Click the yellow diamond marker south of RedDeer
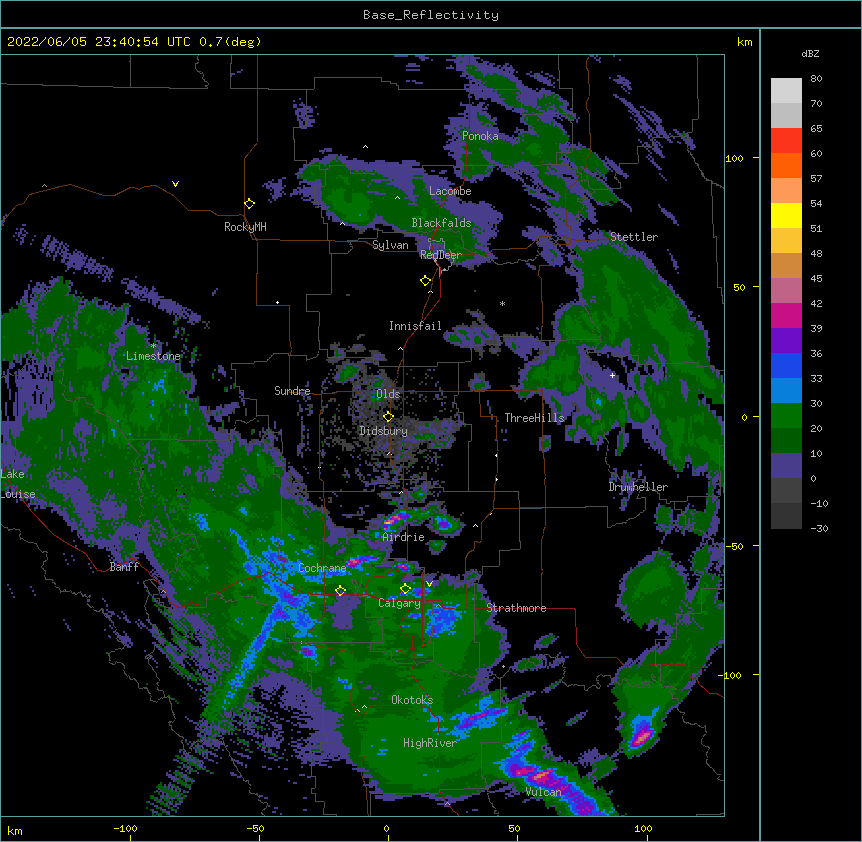Image resolution: width=862 pixels, height=842 pixels. click(425, 281)
